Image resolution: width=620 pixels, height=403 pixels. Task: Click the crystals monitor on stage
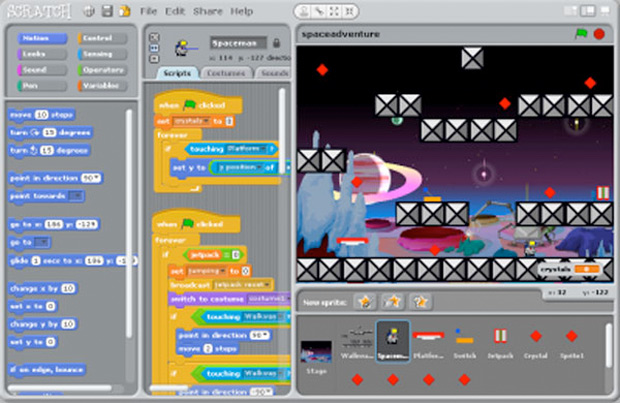pyautogui.click(x=569, y=269)
